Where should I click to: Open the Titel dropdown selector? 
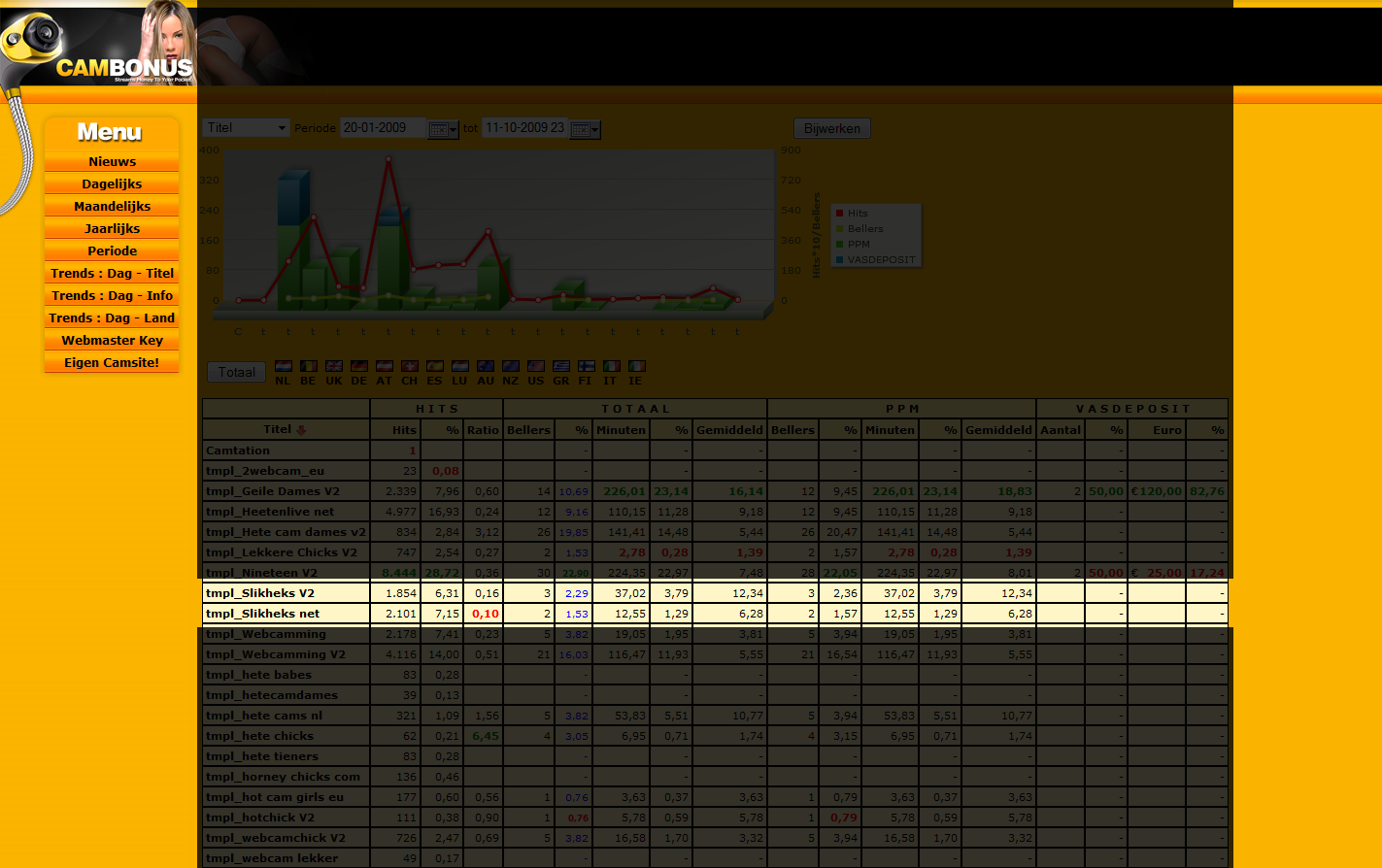click(x=246, y=128)
